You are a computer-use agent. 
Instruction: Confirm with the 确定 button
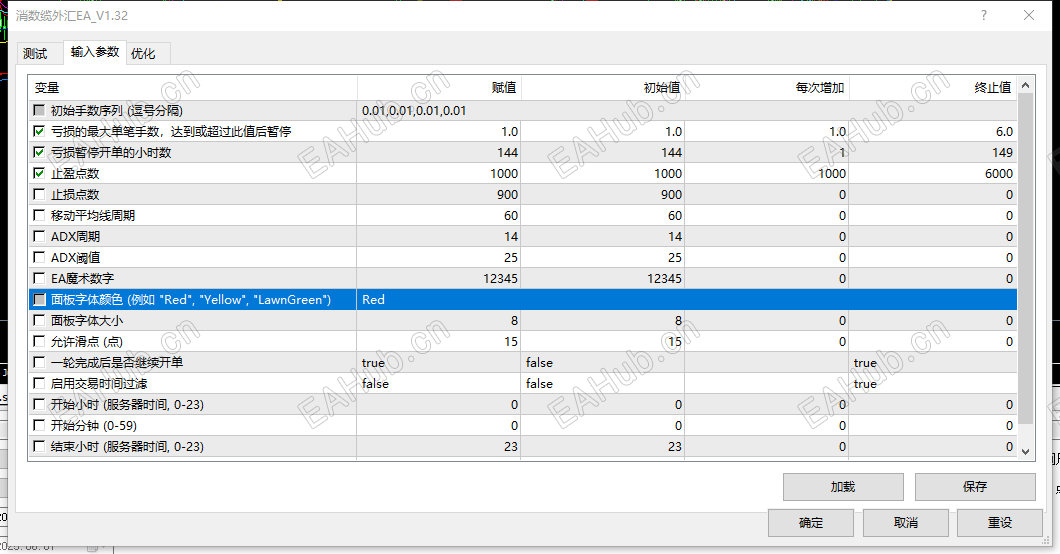(811, 523)
